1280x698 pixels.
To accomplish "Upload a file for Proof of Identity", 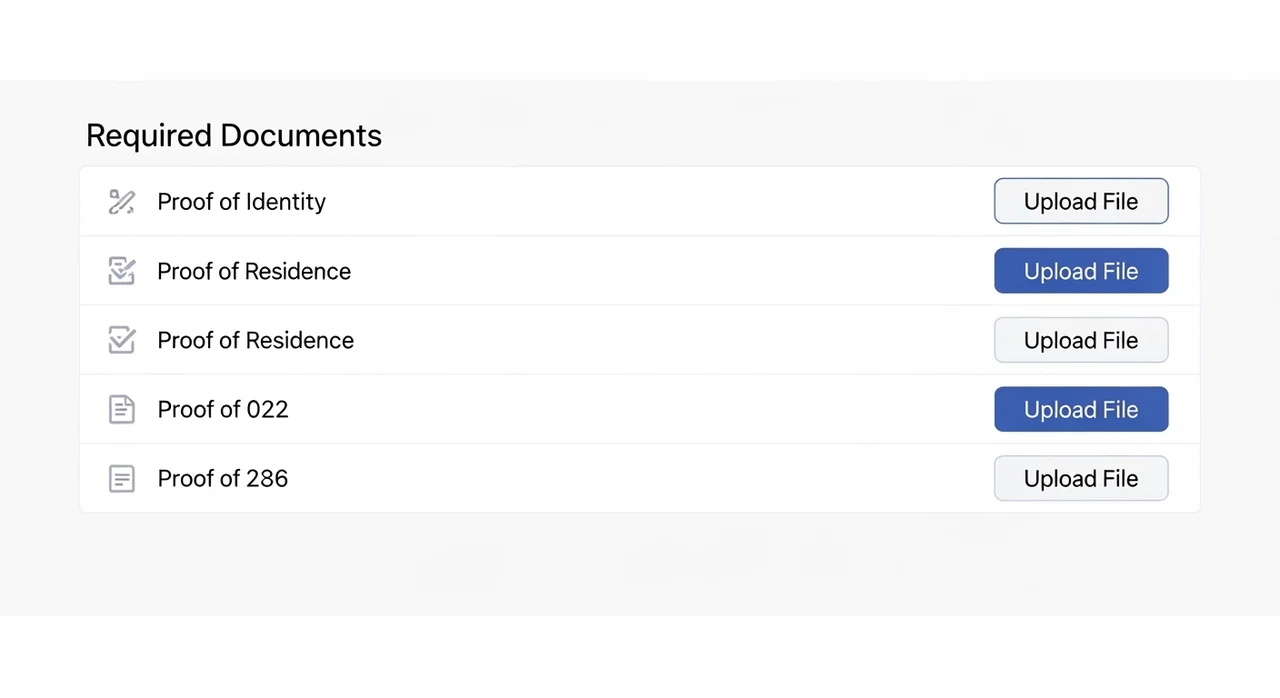I will tap(1080, 201).
